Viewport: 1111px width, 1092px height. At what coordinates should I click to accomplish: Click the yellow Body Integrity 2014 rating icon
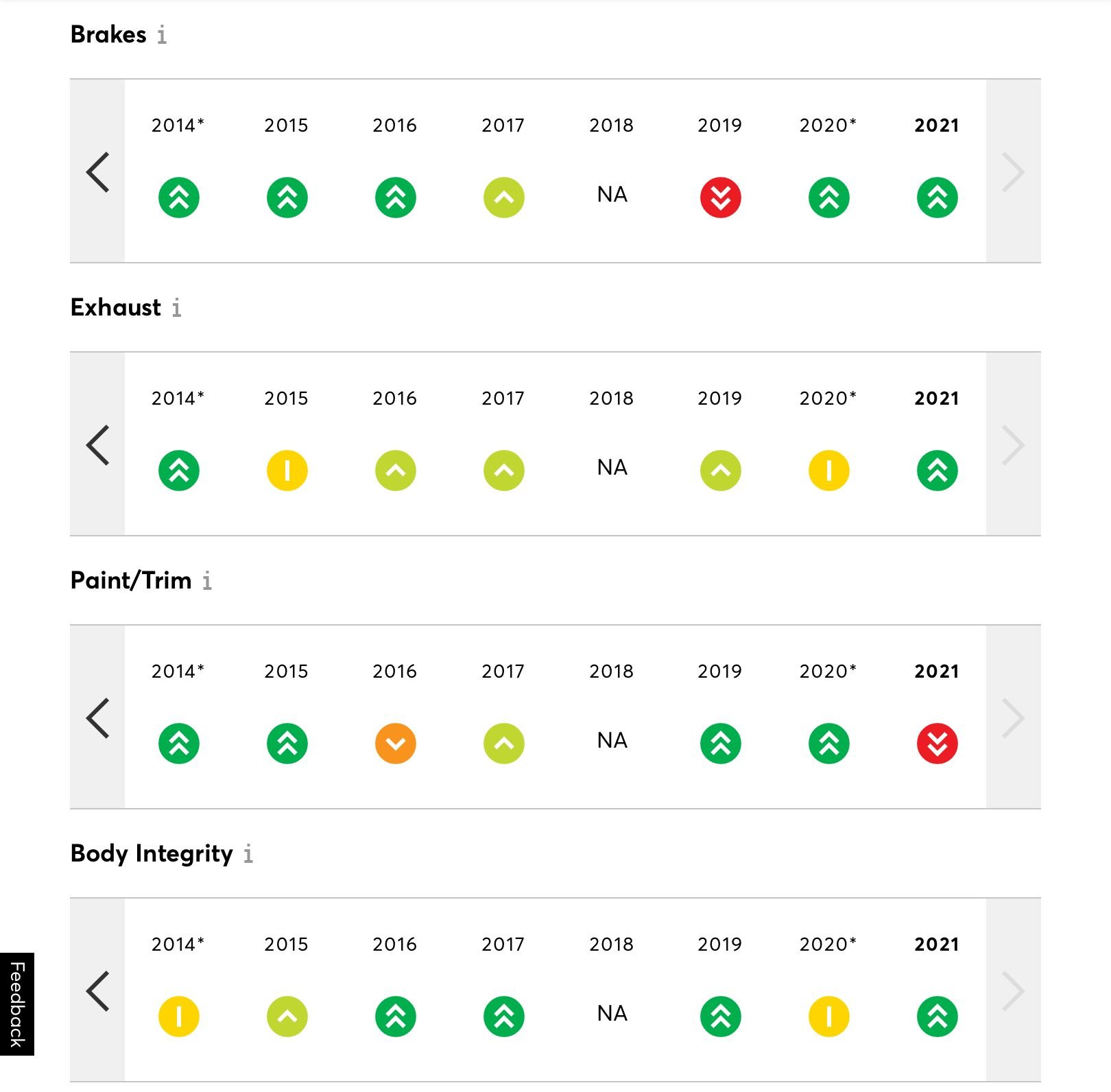pos(179,1017)
